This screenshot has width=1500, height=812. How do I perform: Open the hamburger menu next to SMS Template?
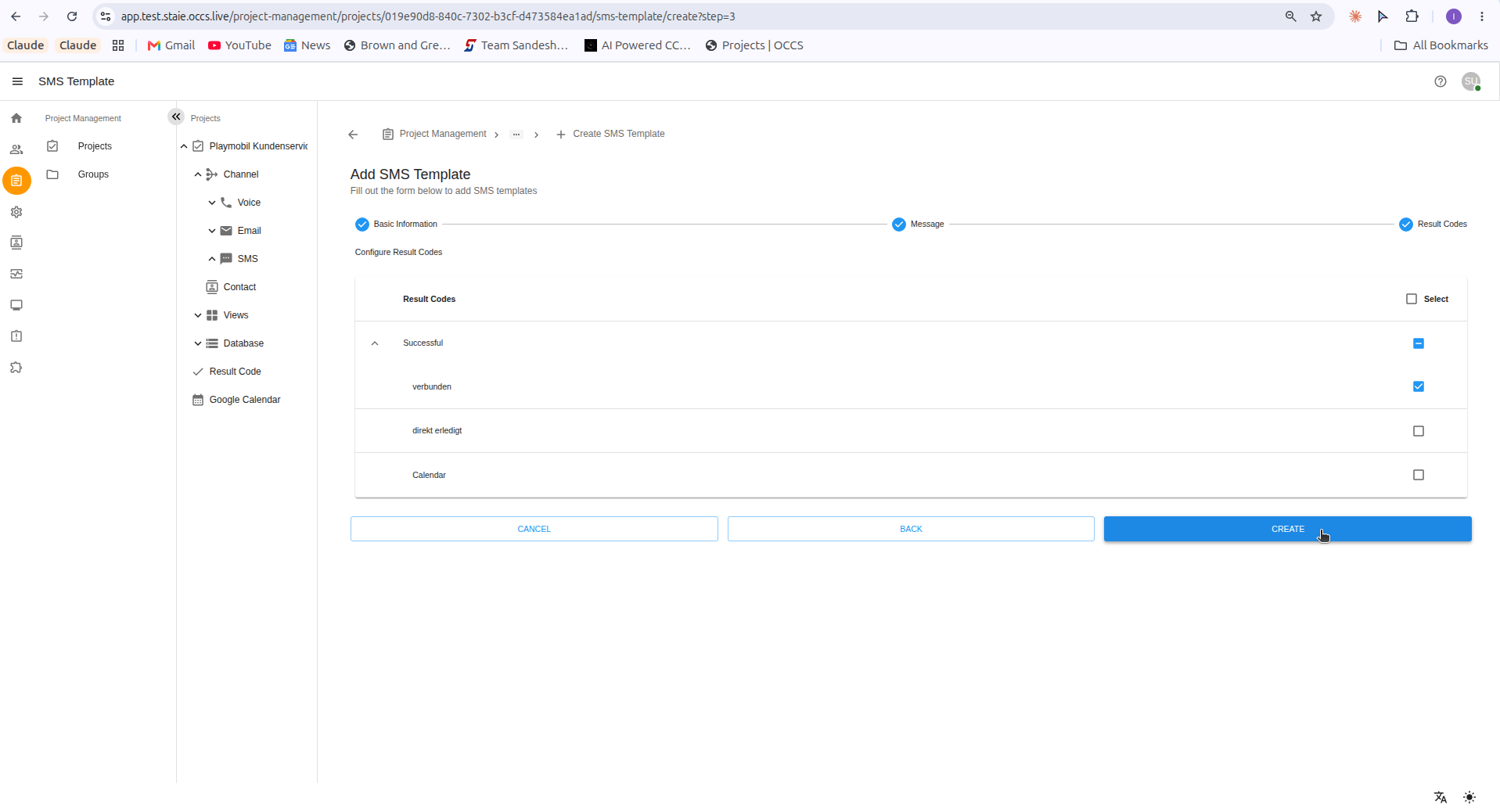point(17,81)
